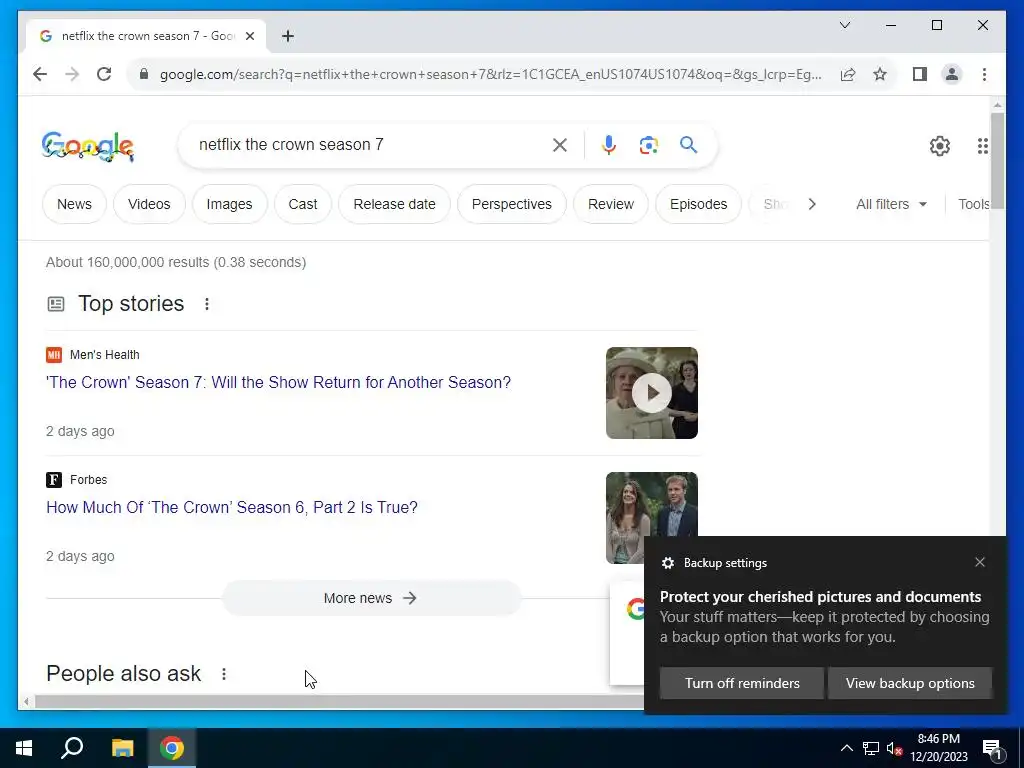Show hidden system tray icons
This screenshot has height=768, width=1024.
click(x=846, y=748)
